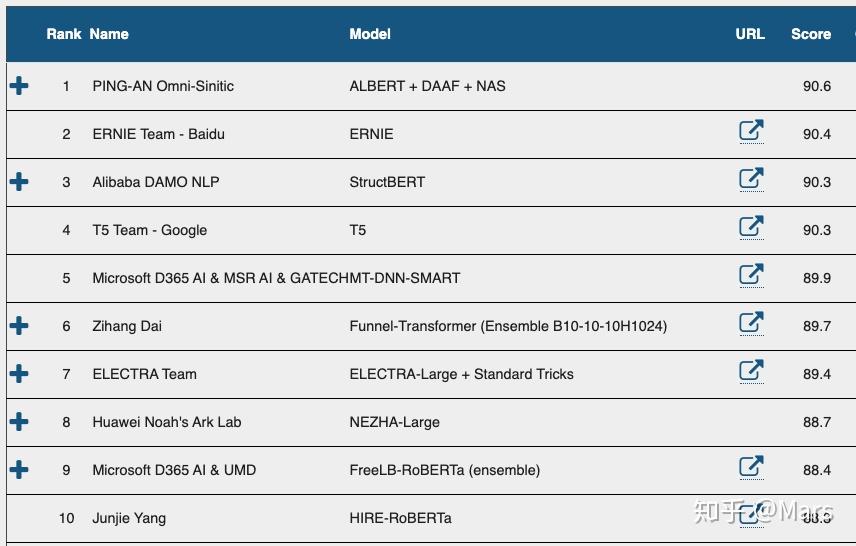Open external URL icon for MT-DNN-SMART row
The image size is (856, 546).
click(x=750, y=276)
